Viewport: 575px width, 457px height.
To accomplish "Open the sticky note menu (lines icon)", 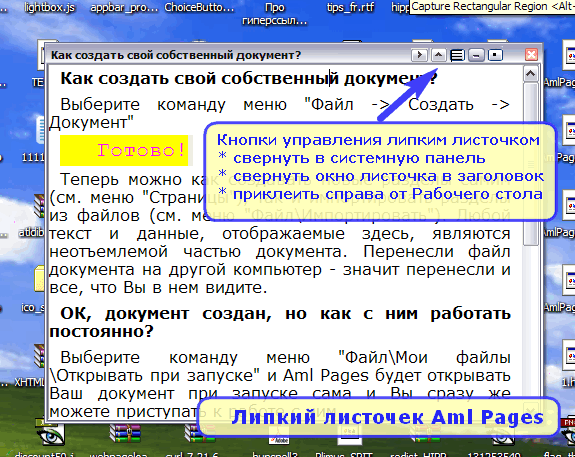I will pyautogui.click(x=457, y=55).
